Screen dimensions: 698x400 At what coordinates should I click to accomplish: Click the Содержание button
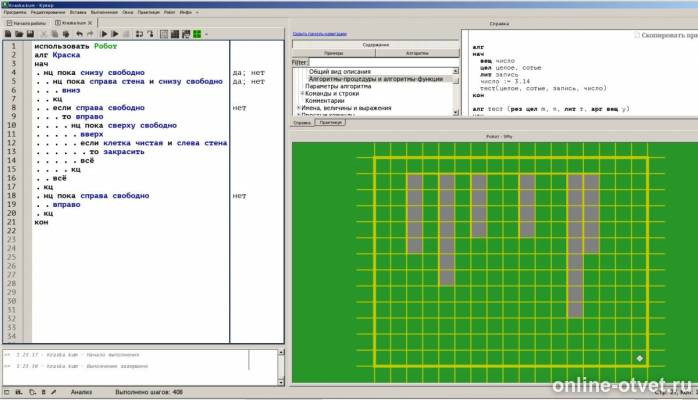tap(376, 45)
